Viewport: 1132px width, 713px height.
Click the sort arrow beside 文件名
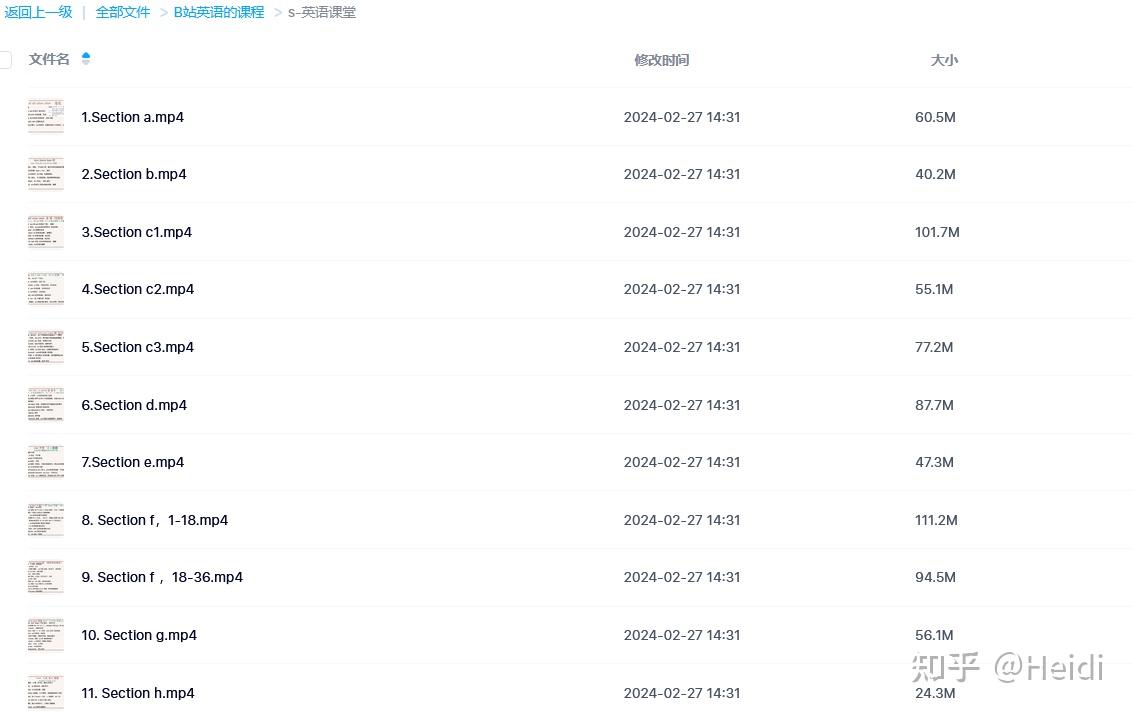[86, 59]
